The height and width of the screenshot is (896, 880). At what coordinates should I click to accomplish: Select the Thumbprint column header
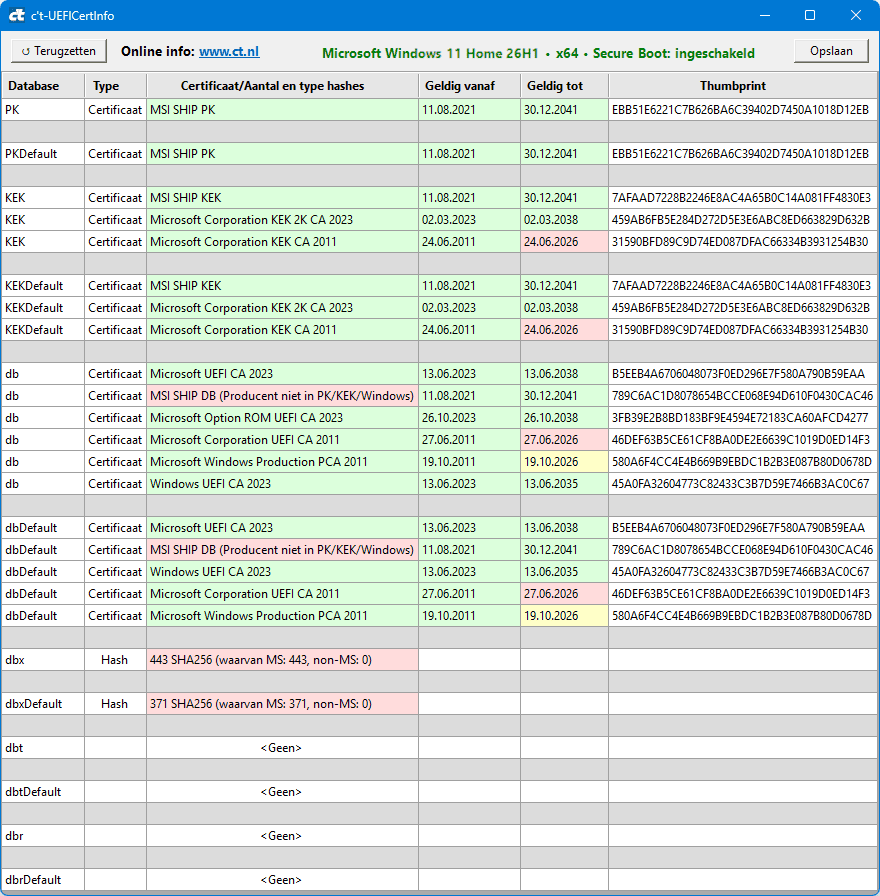click(x=743, y=86)
